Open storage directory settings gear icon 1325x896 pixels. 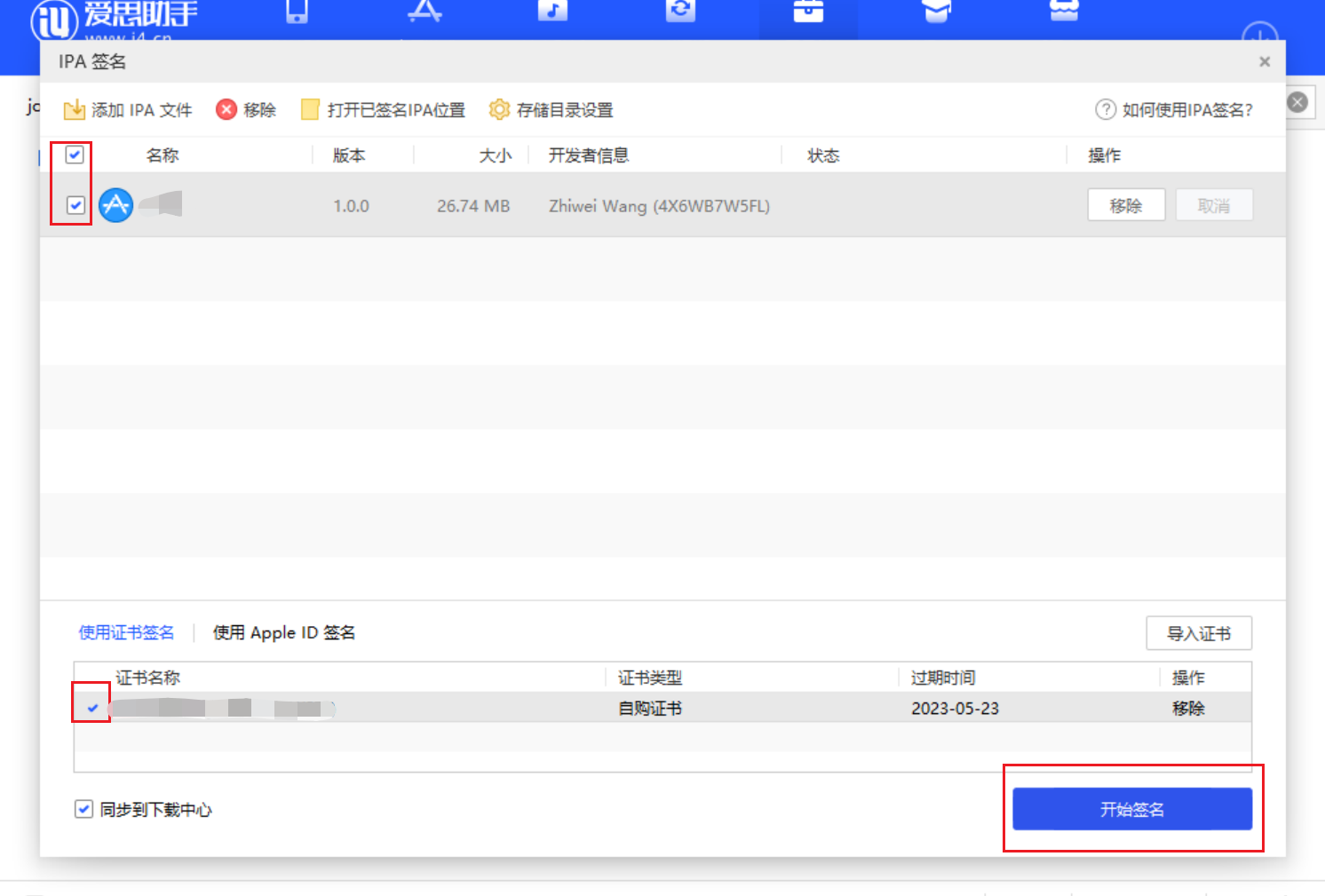coord(500,109)
